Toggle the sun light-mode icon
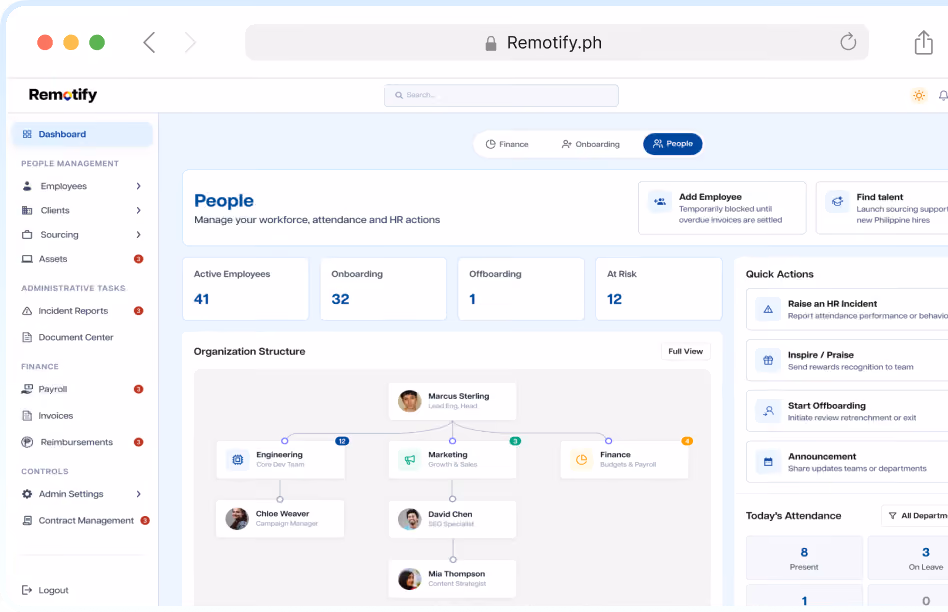948x612 pixels. point(919,95)
